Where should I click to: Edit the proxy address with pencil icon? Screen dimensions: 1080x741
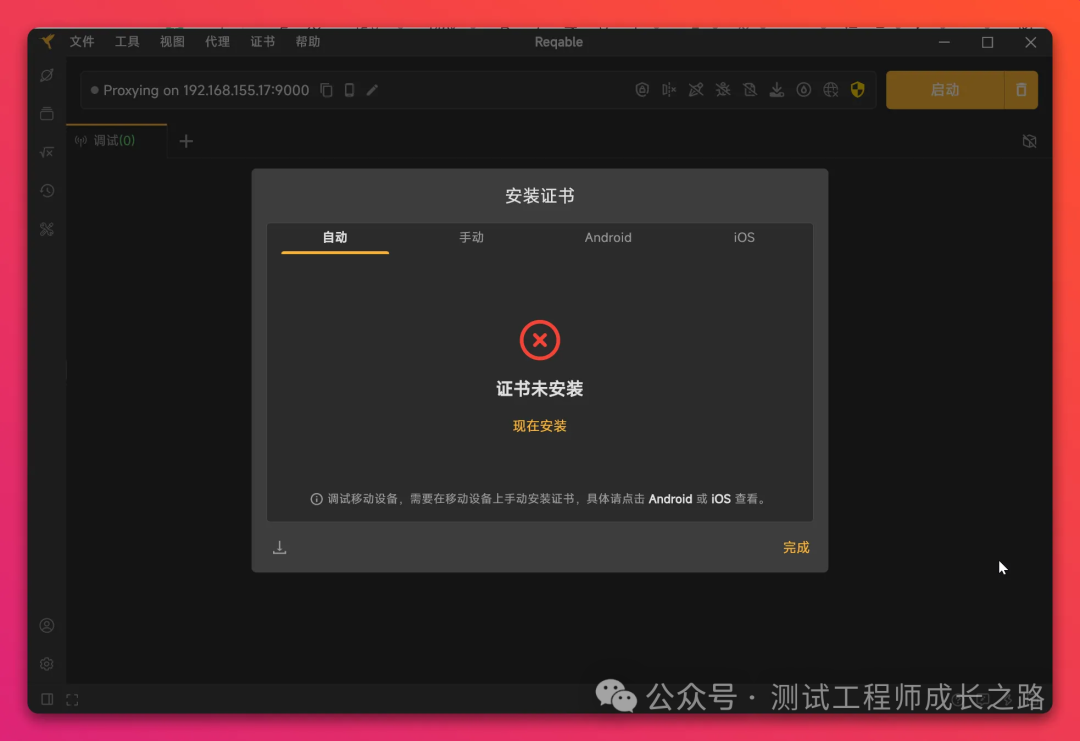click(x=372, y=90)
